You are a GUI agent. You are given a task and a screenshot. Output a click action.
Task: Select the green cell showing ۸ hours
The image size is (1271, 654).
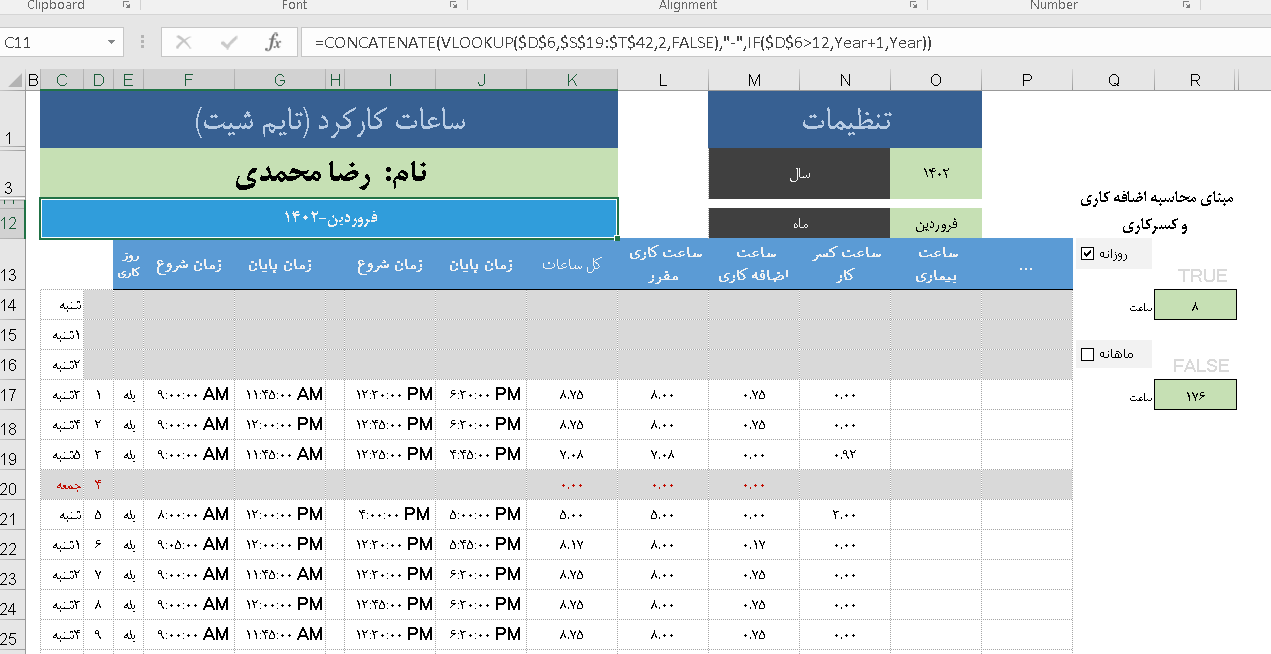pos(1195,306)
